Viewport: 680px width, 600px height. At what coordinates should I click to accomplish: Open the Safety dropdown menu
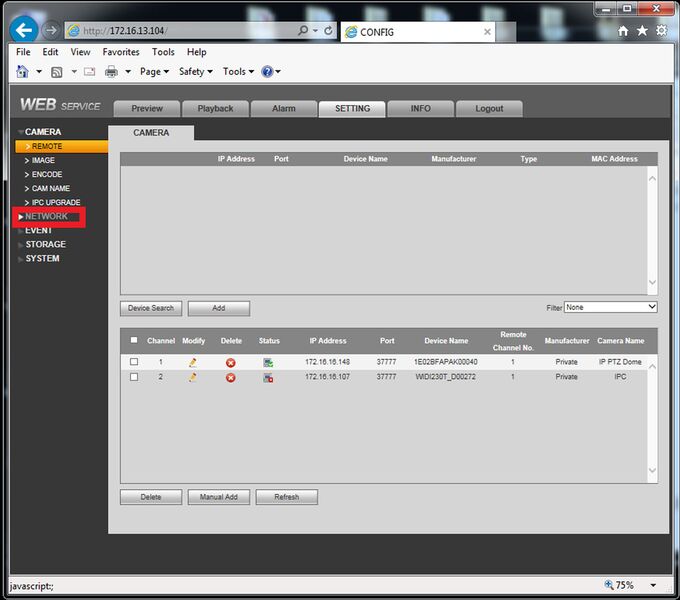(x=196, y=72)
